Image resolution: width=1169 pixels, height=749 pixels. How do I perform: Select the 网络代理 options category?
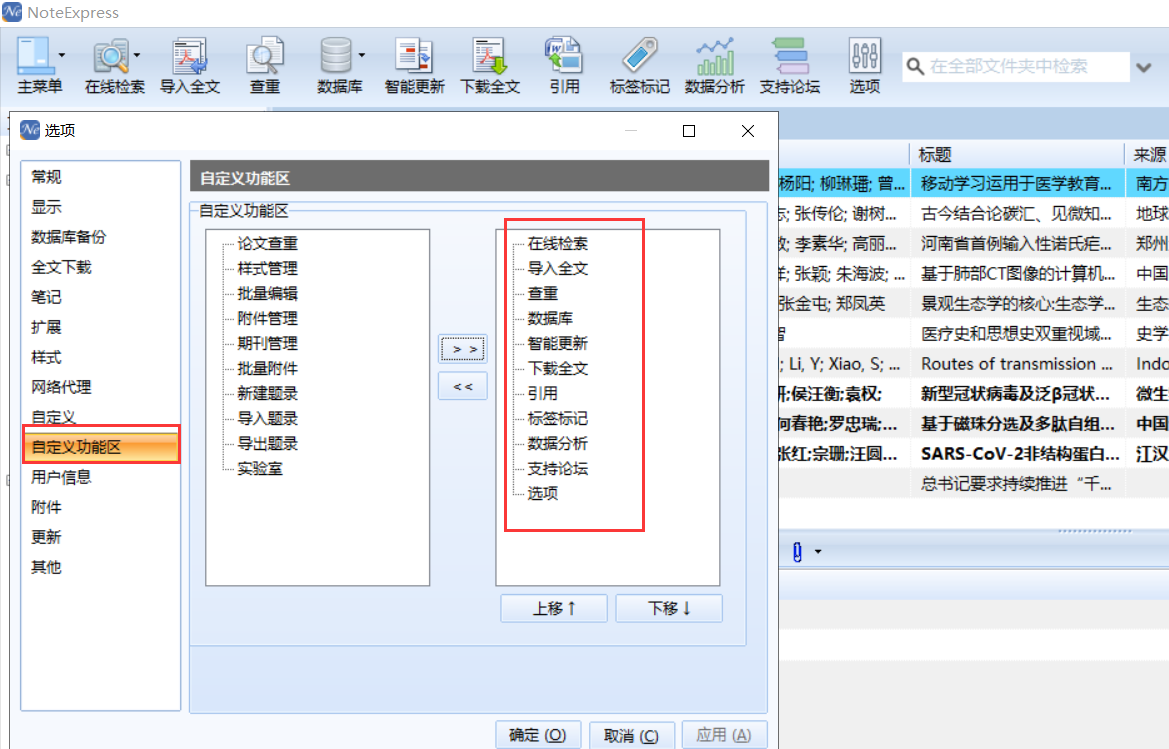100,387
